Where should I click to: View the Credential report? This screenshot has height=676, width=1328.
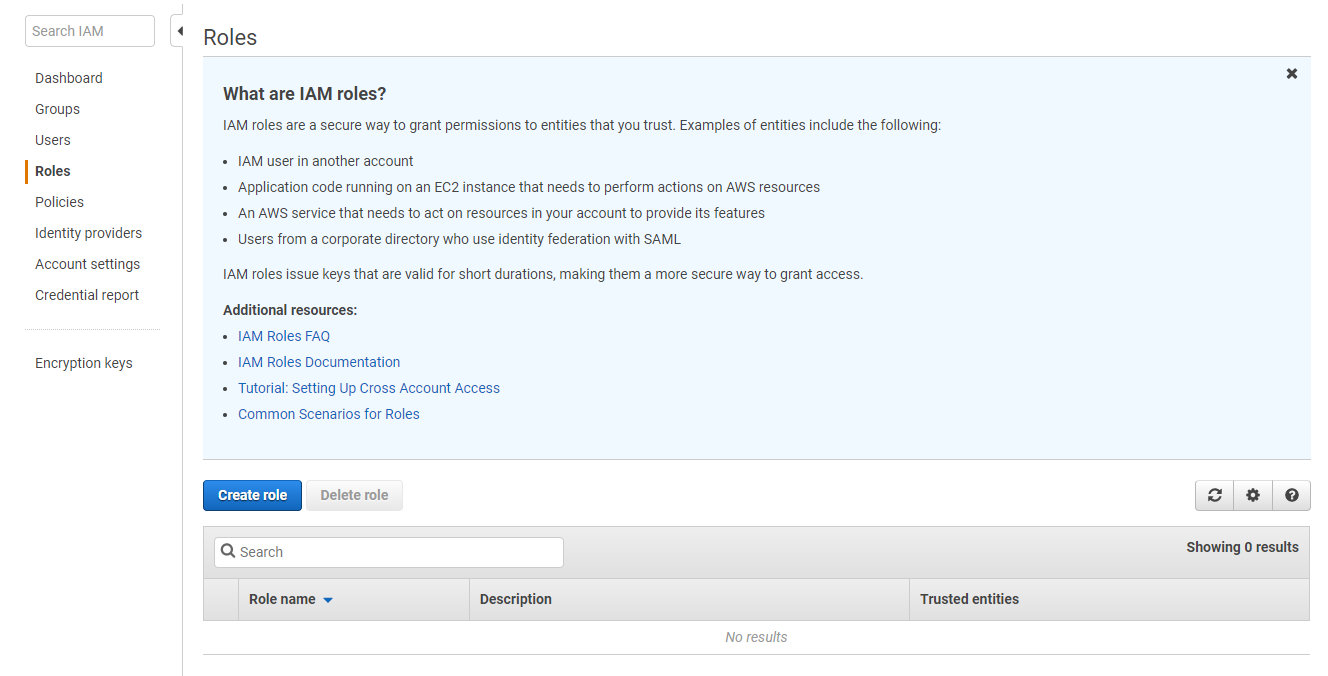[x=87, y=295]
